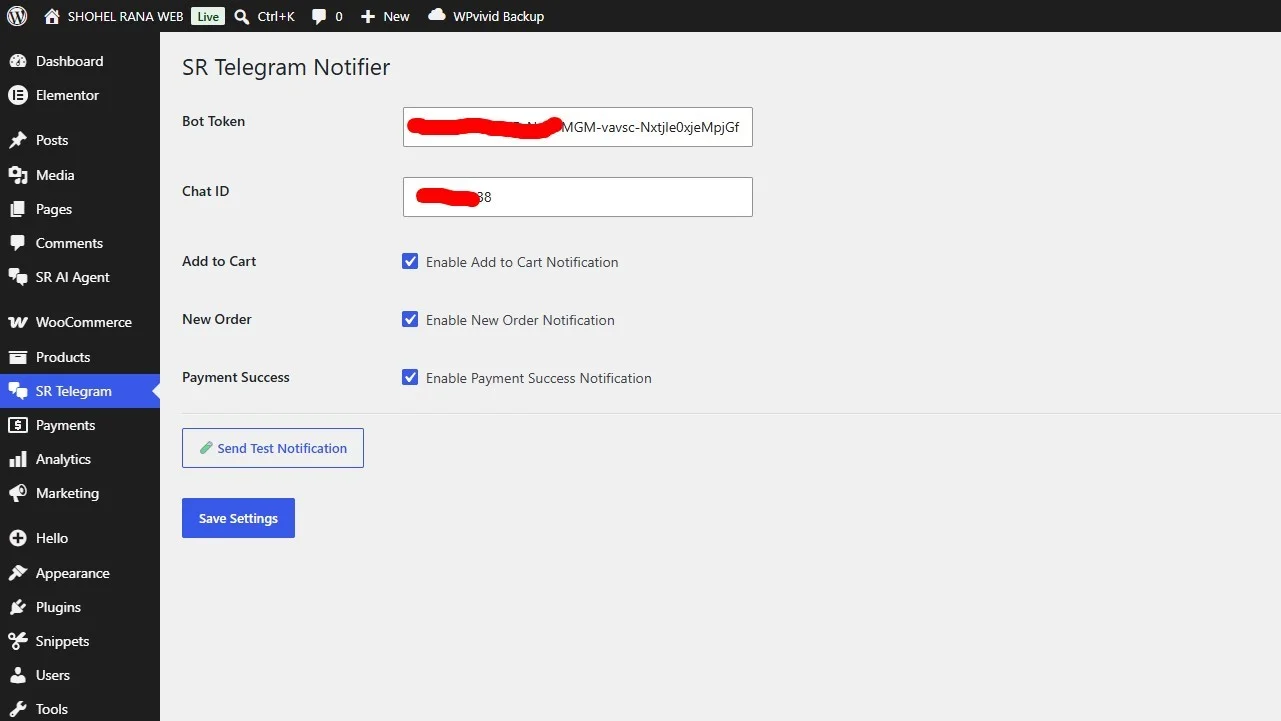Image resolution: width=1281 pixels, height=721 pixels.
Task: Click the plus icon beside New
Action: 368,17
